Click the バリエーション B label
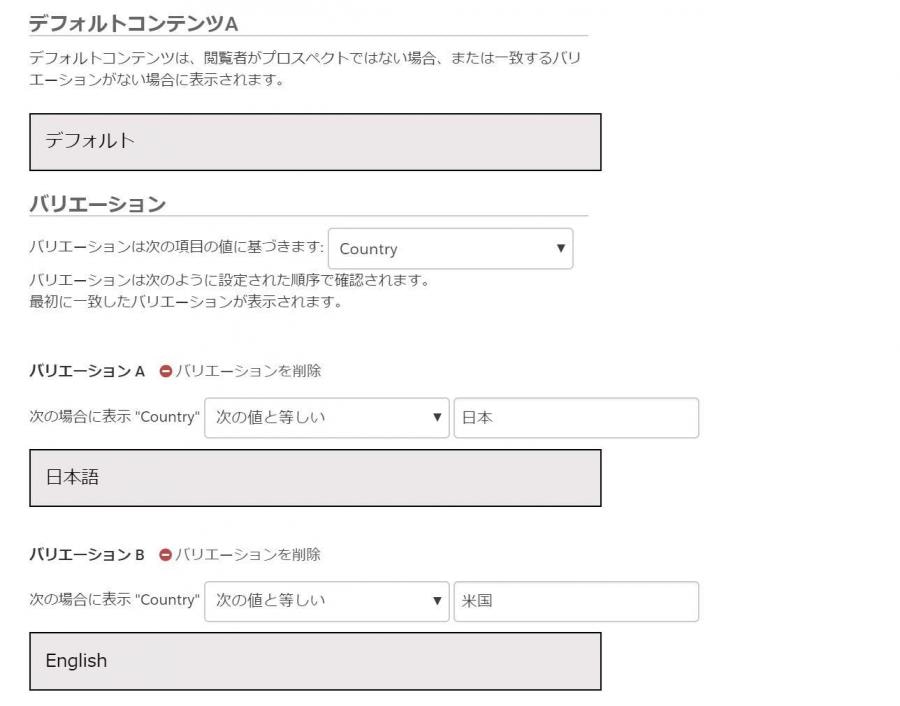900x706 pixels. coord(87,555)
